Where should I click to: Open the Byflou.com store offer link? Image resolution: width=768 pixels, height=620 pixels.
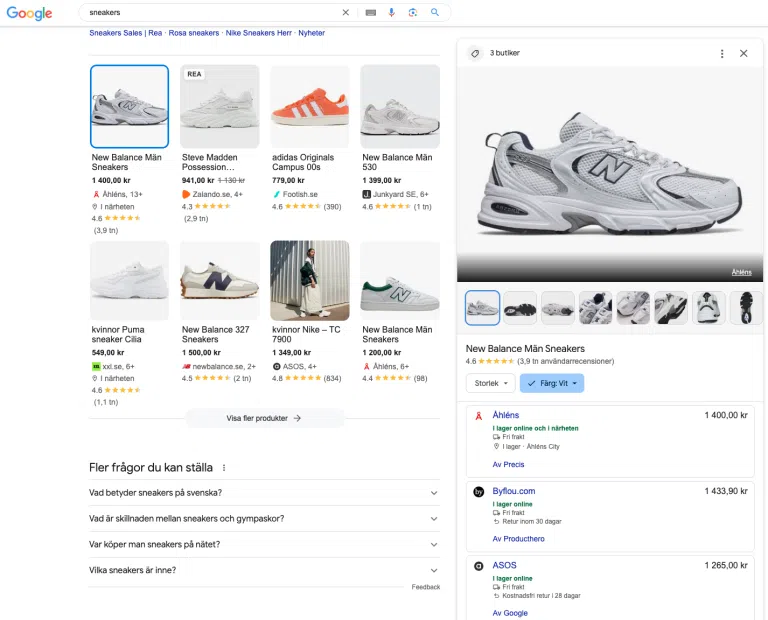(514, 491)
